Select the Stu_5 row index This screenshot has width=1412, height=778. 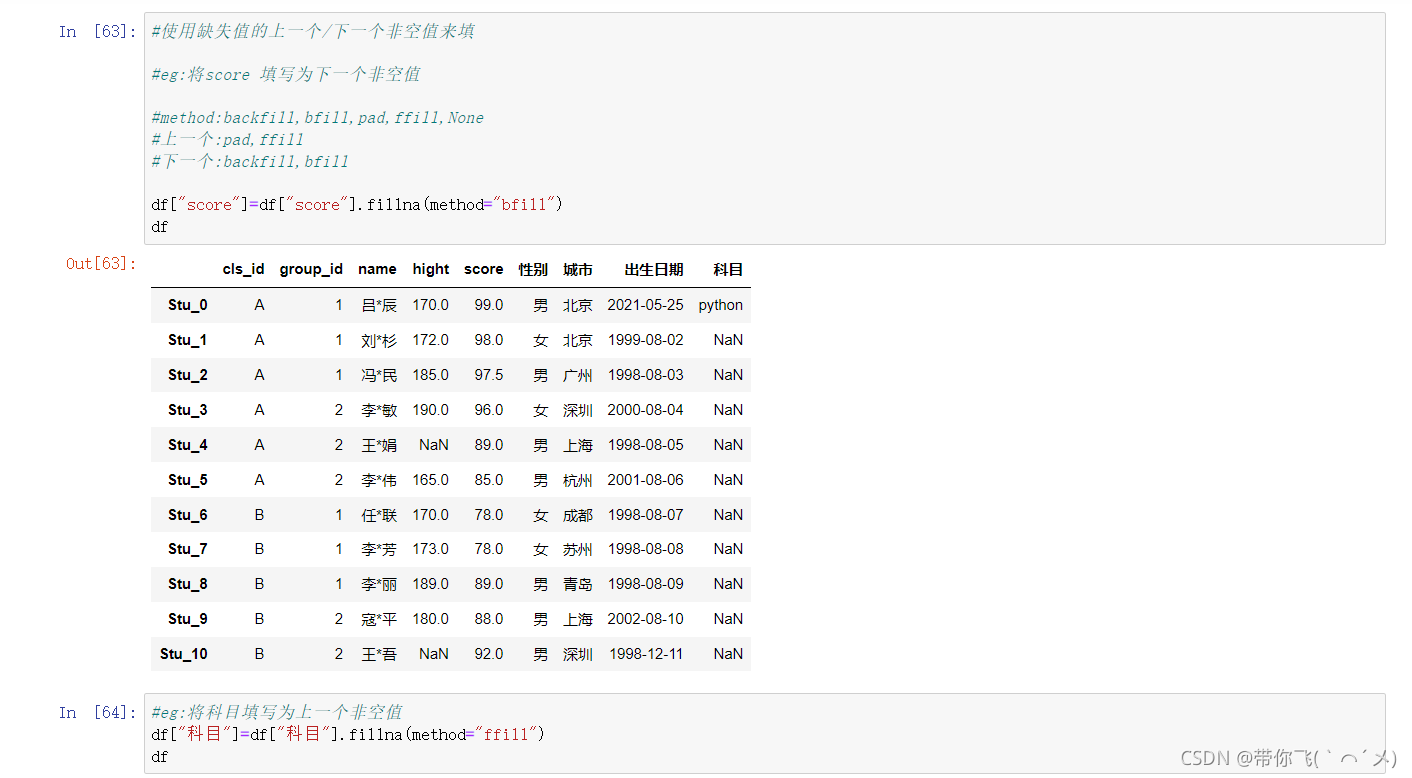[188, 480]
